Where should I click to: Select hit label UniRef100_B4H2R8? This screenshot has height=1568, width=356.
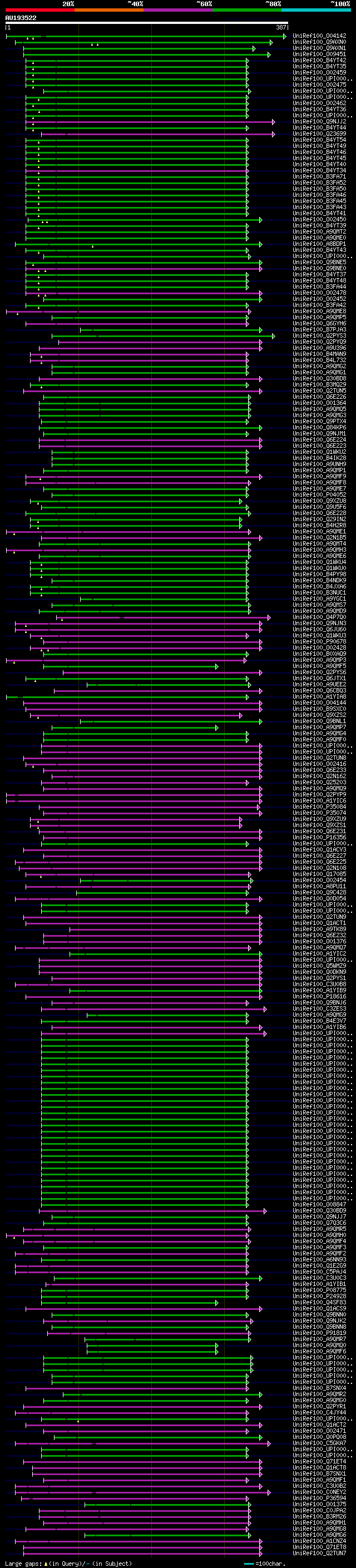tap(319, 525)
